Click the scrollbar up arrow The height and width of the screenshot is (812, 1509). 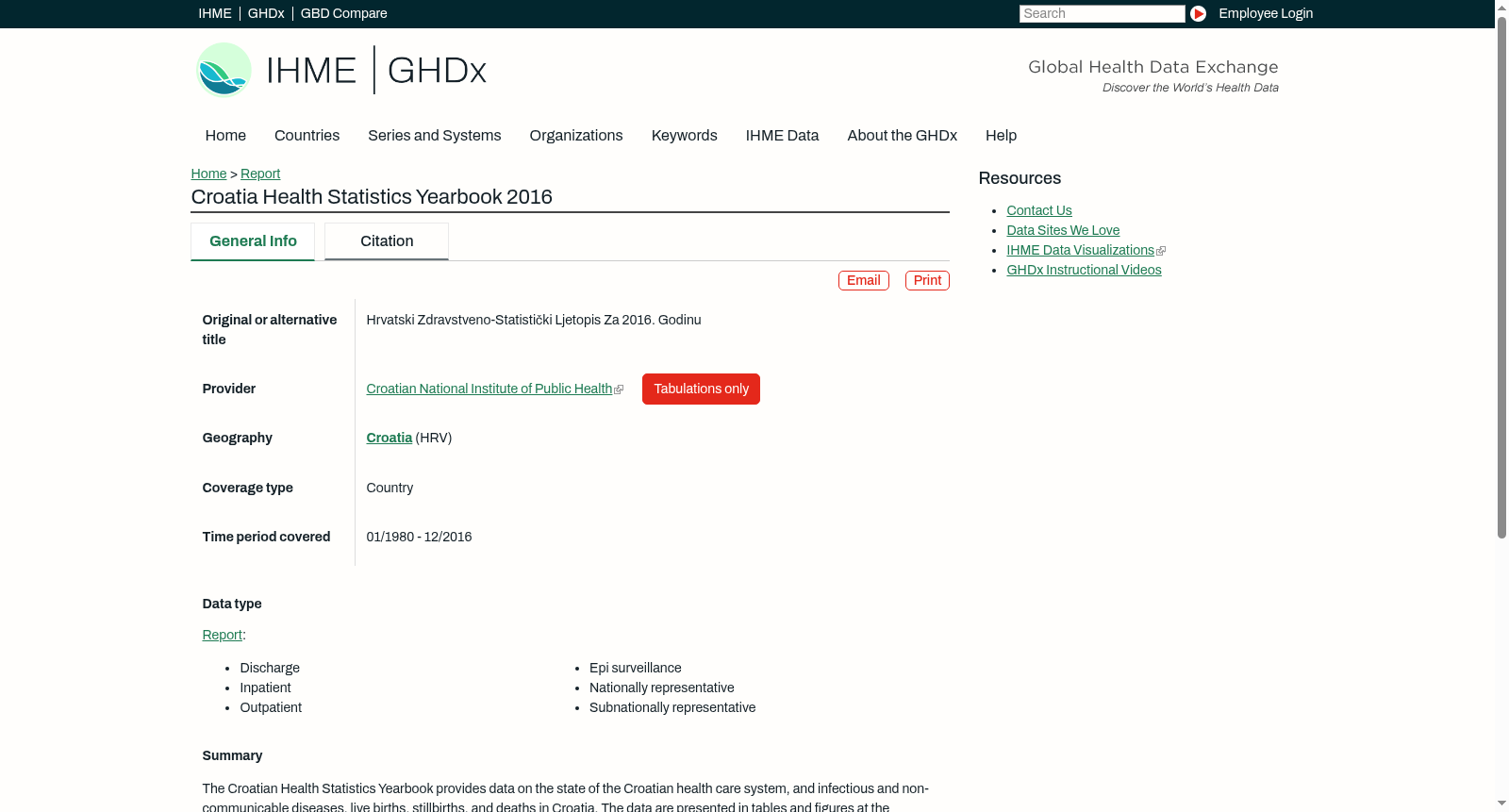pyautogui.click(x=1501, y=7)
